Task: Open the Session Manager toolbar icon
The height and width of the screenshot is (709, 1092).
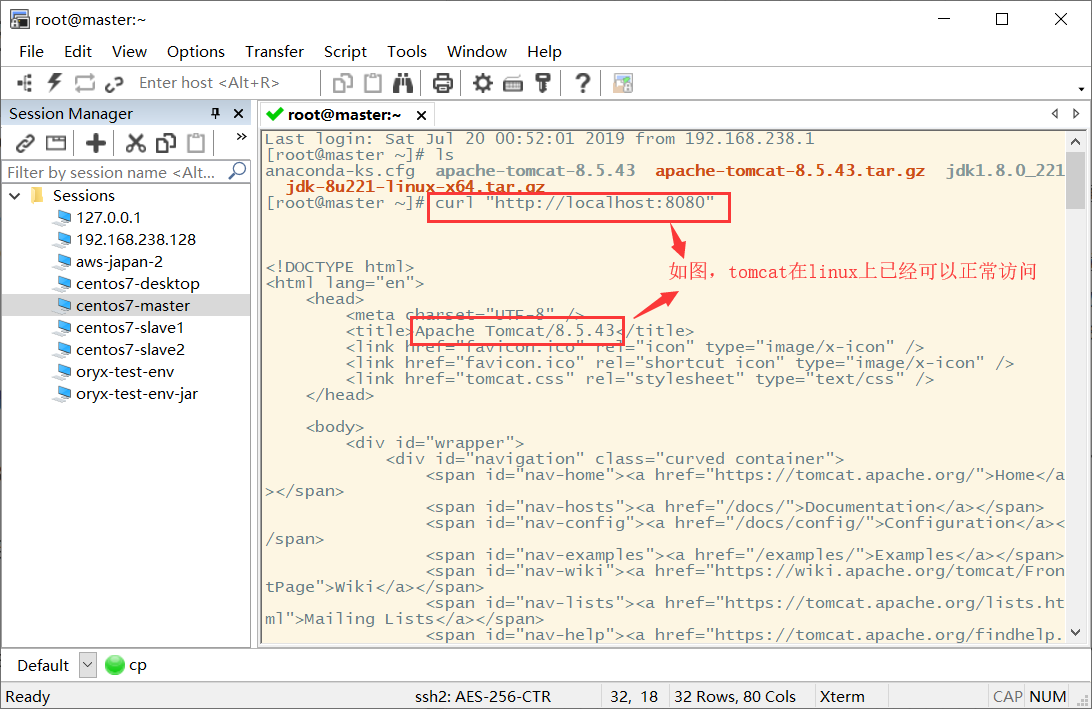Action: 24,84
